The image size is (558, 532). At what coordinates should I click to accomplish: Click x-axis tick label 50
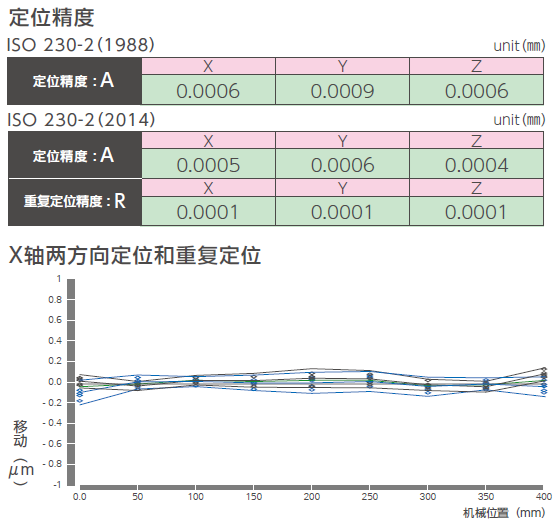coord(138,497)
